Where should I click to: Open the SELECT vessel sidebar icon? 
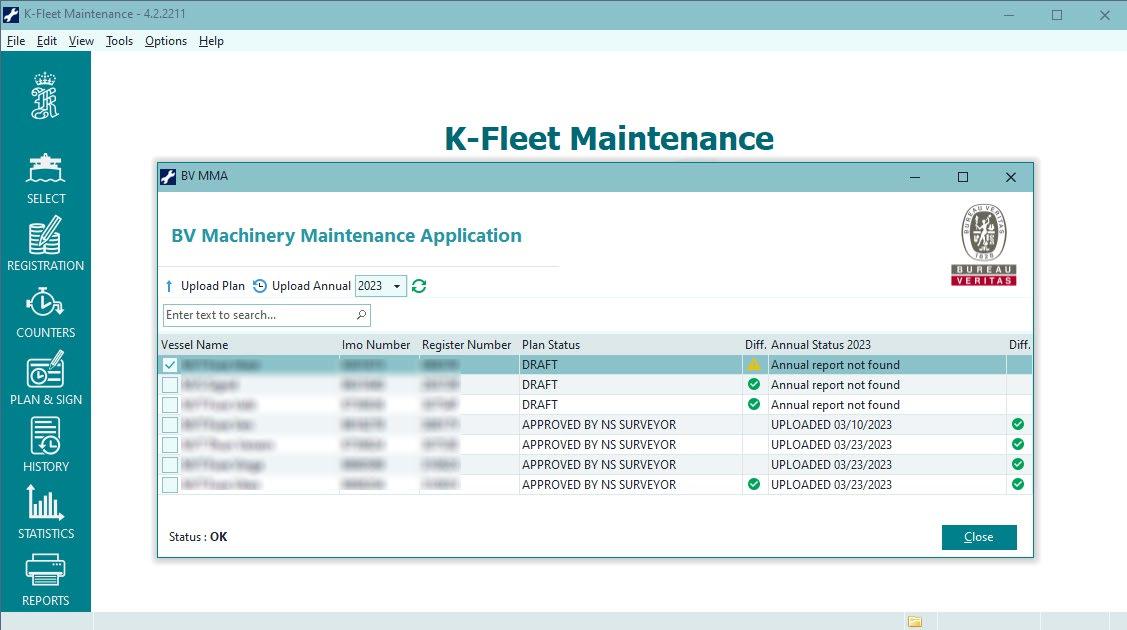(45, 179)
